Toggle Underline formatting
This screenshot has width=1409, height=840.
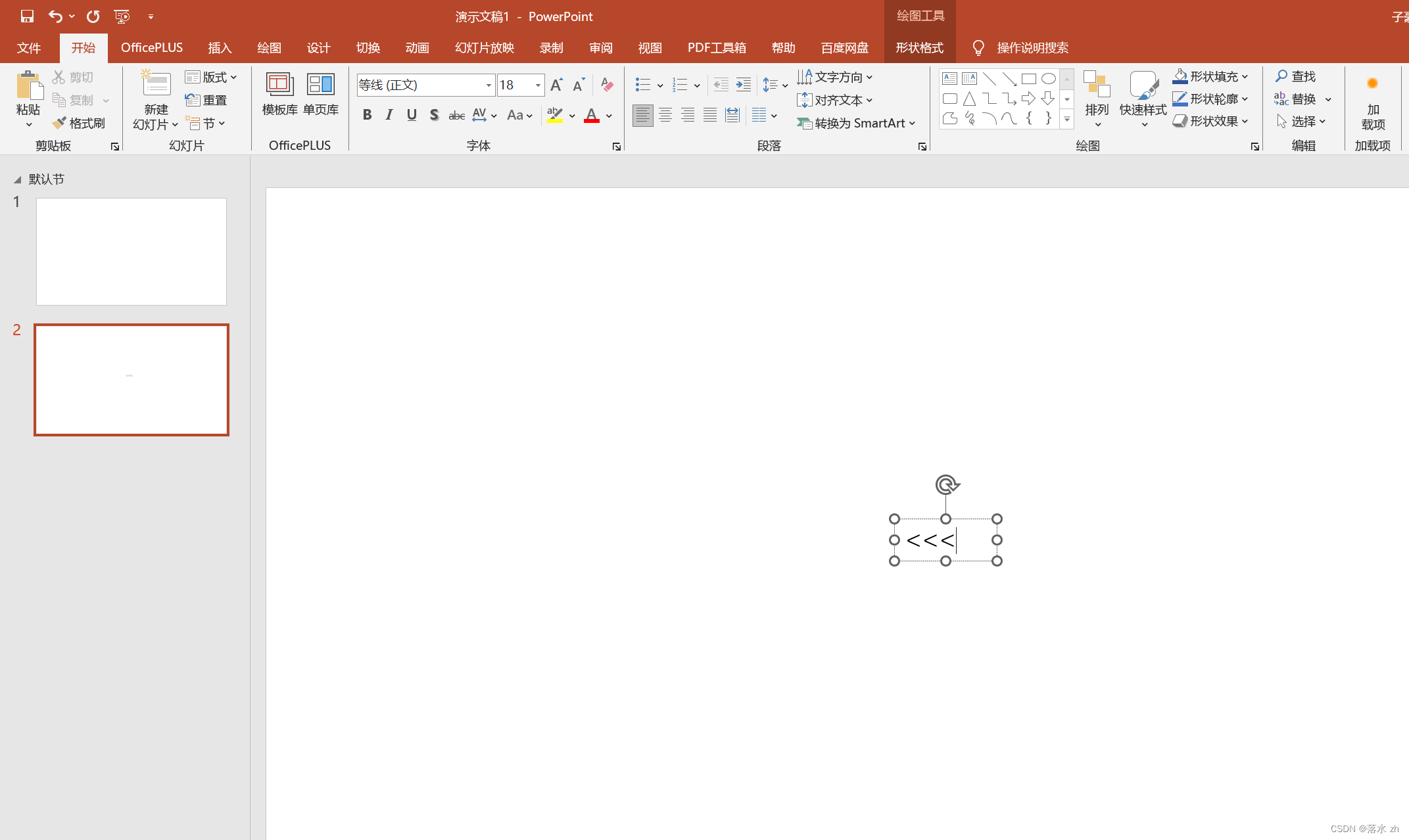click(412, 115)
